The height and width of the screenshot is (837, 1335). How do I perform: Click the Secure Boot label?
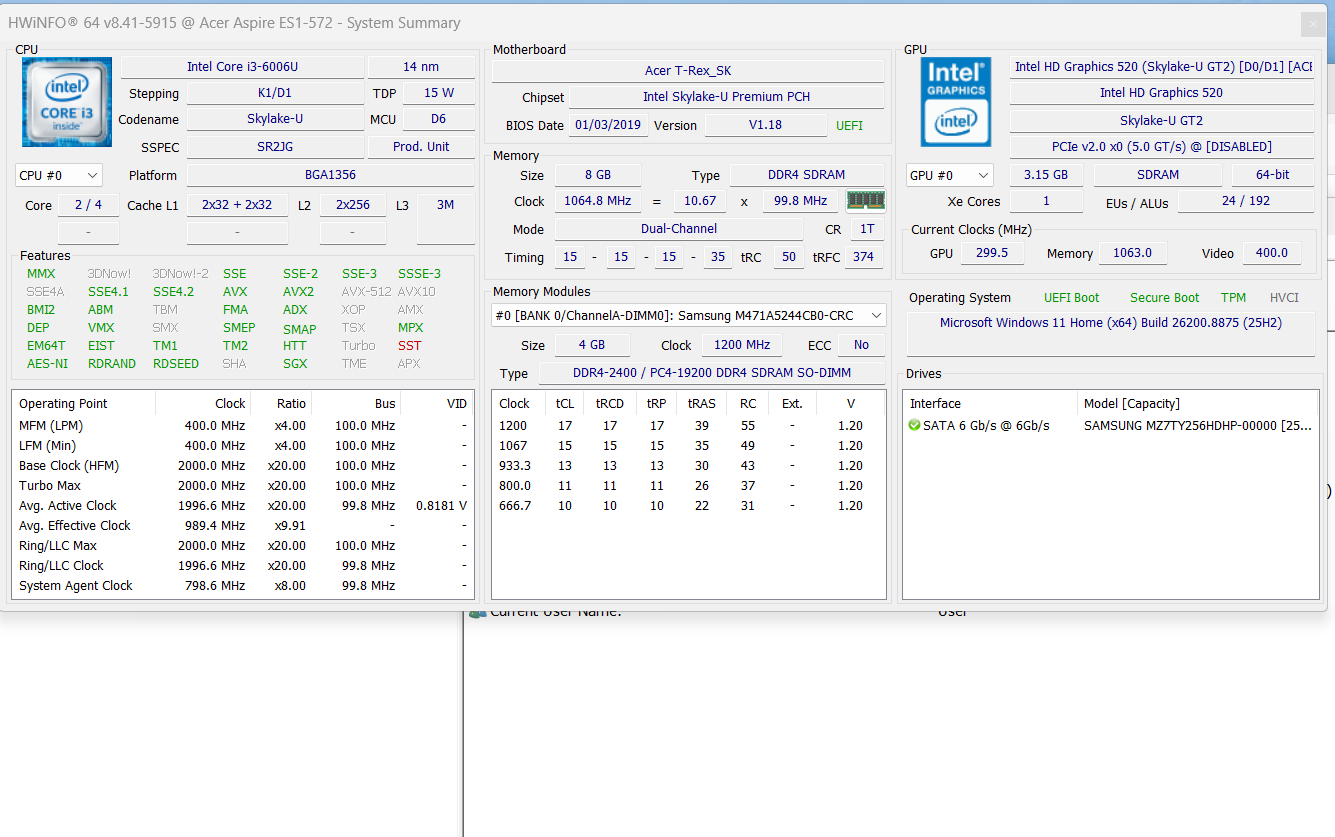tap(1164, 298)
